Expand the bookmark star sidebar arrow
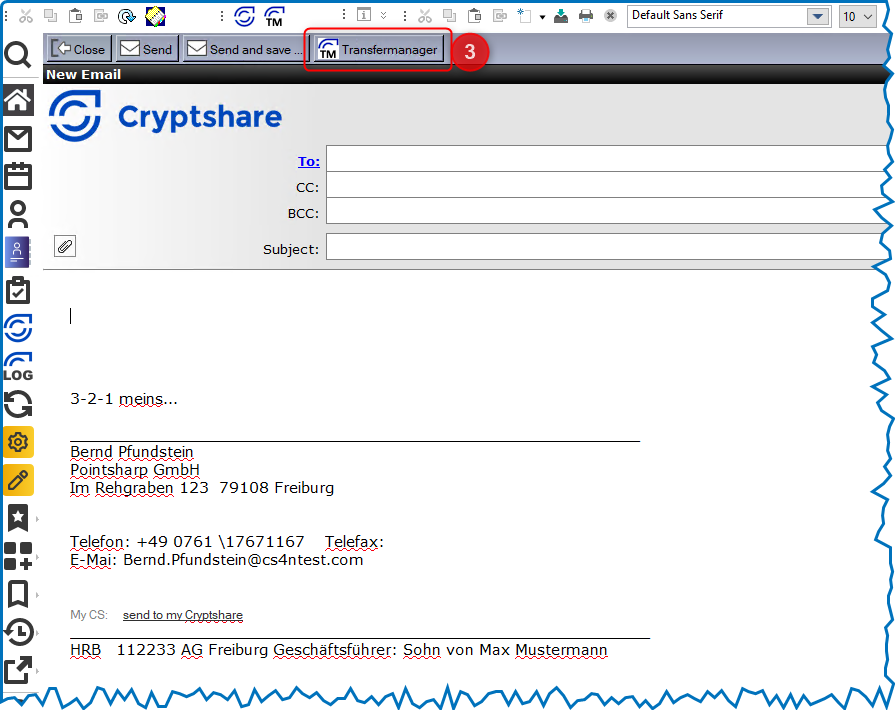 click(x=38, y=520)
